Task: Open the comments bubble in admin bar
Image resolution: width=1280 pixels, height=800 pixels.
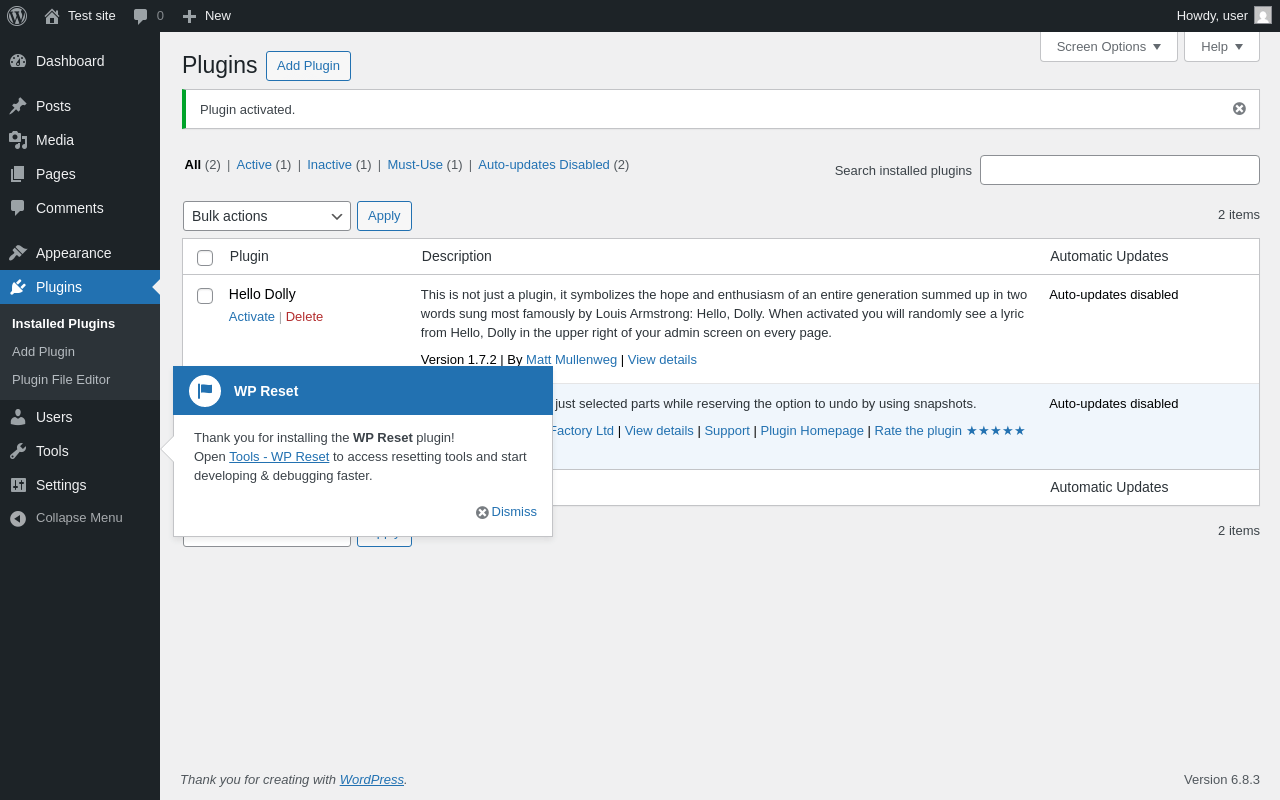Action: (141, 16)
